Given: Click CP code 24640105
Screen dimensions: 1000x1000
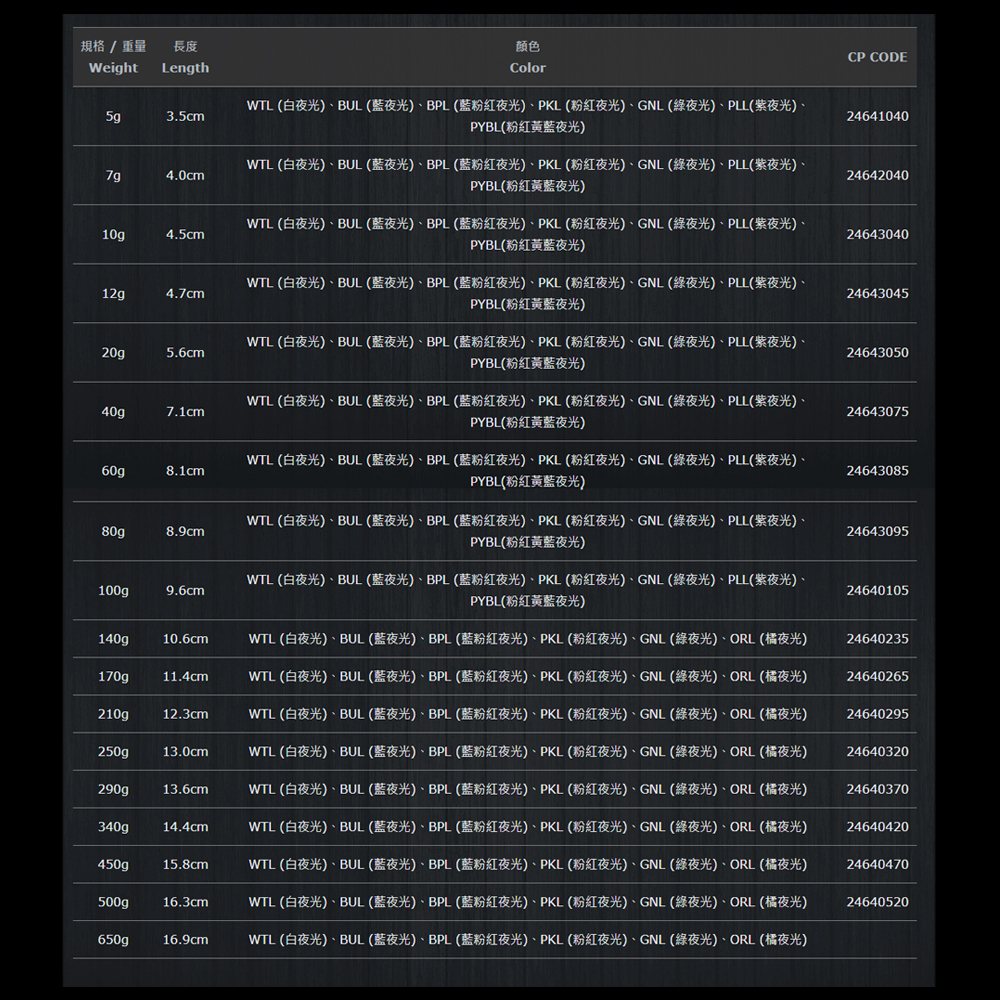Looking at the screenshot, I should (x=877, y=590).
